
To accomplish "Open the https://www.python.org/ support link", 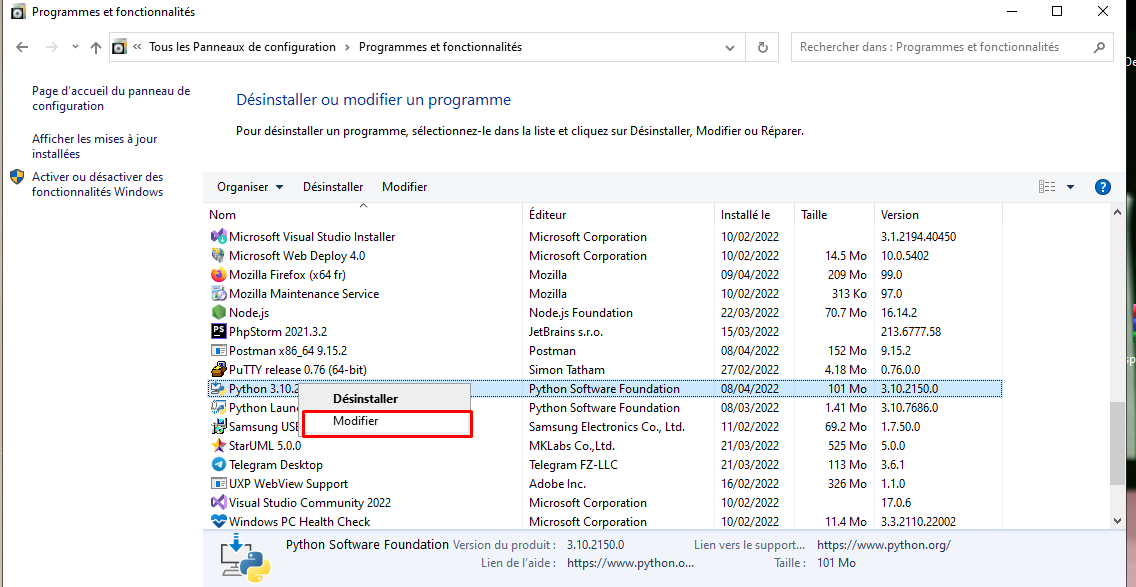I will (884, 544).
